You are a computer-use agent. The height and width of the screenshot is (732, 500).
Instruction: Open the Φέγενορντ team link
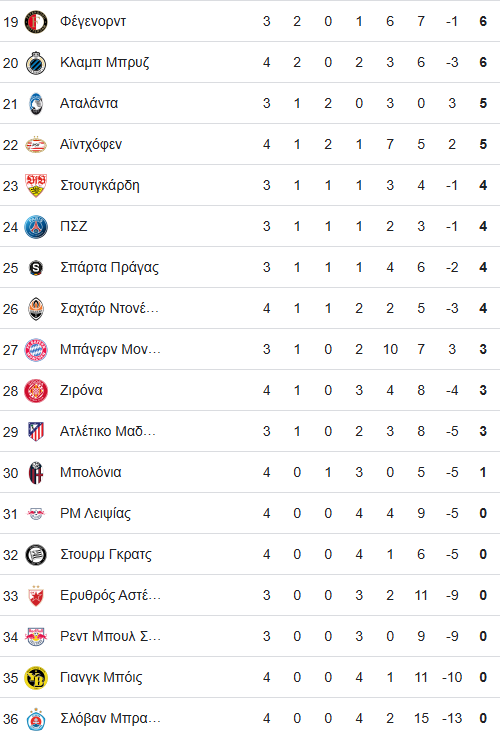pyautogui.click(x=93, y=21)
